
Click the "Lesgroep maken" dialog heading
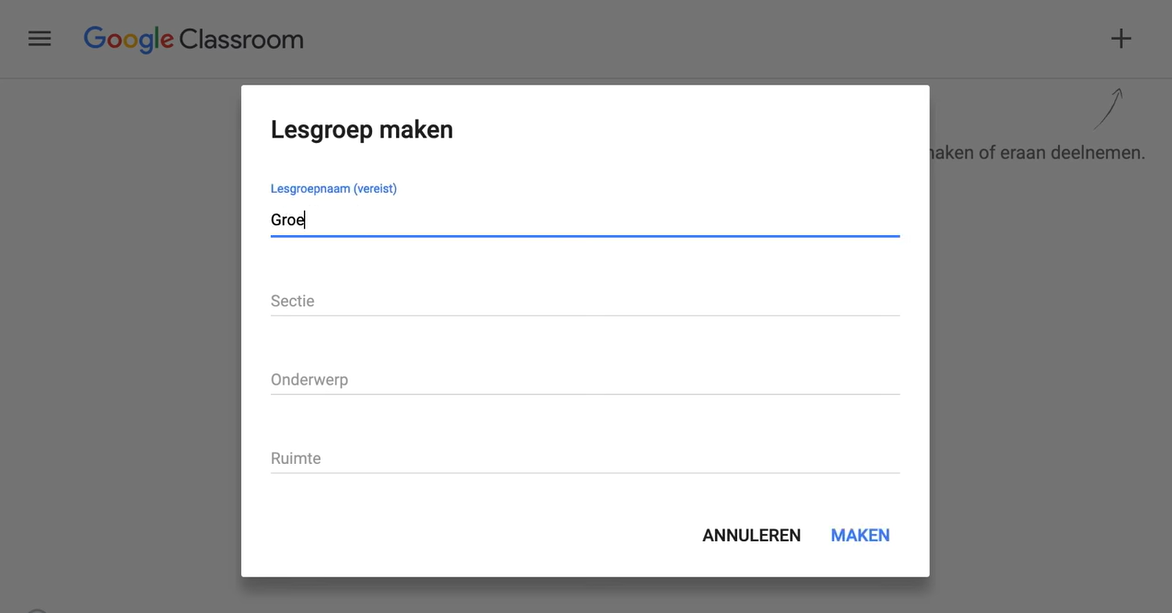coord(362,130)
